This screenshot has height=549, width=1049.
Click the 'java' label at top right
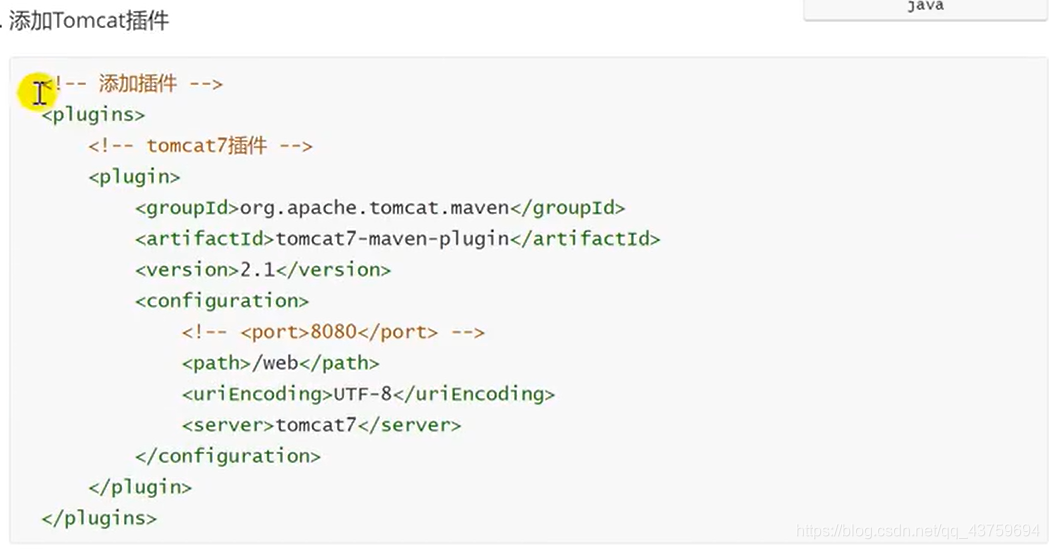coord(925,6)
